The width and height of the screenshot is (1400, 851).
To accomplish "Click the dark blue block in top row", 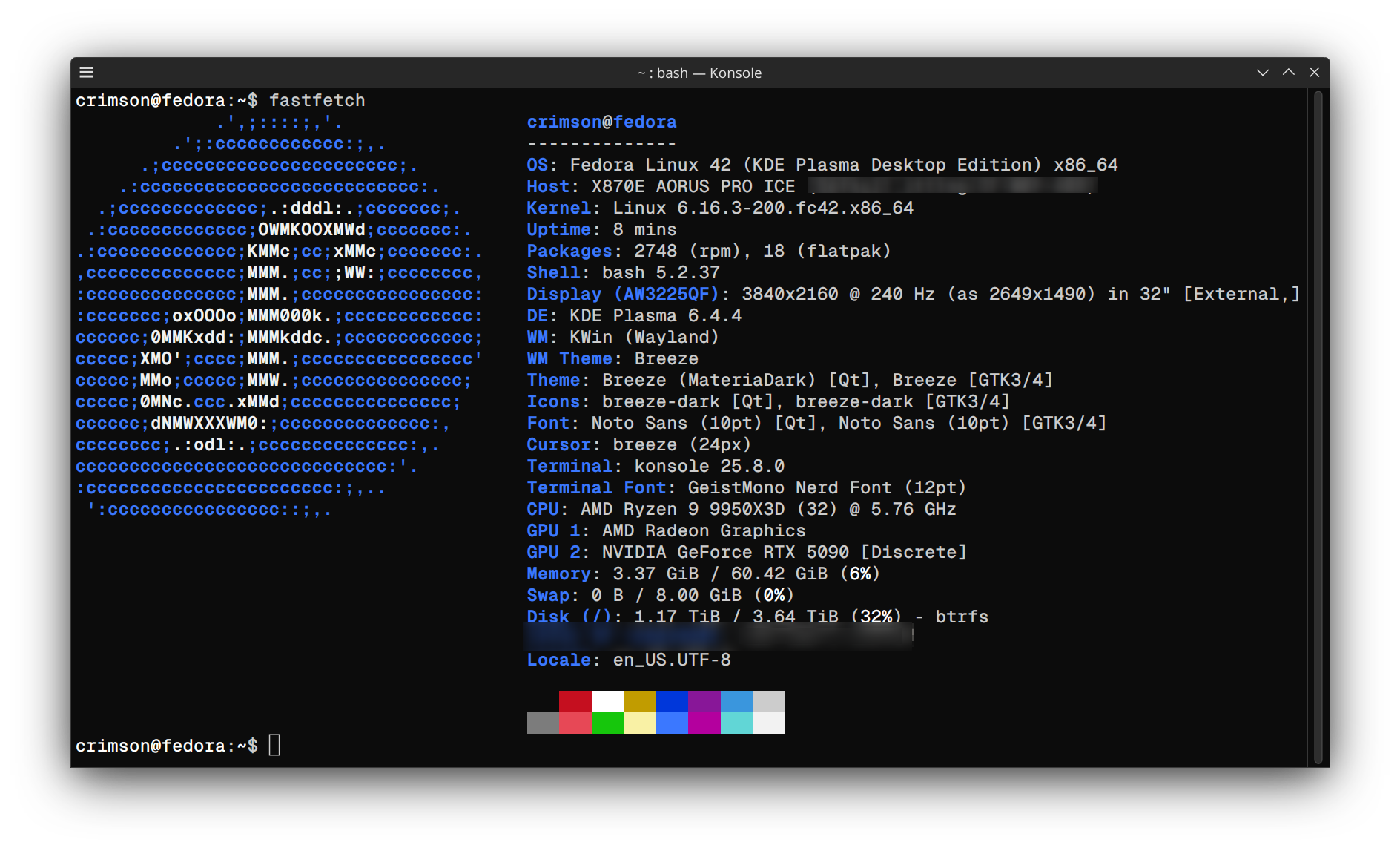I will 672,701.
